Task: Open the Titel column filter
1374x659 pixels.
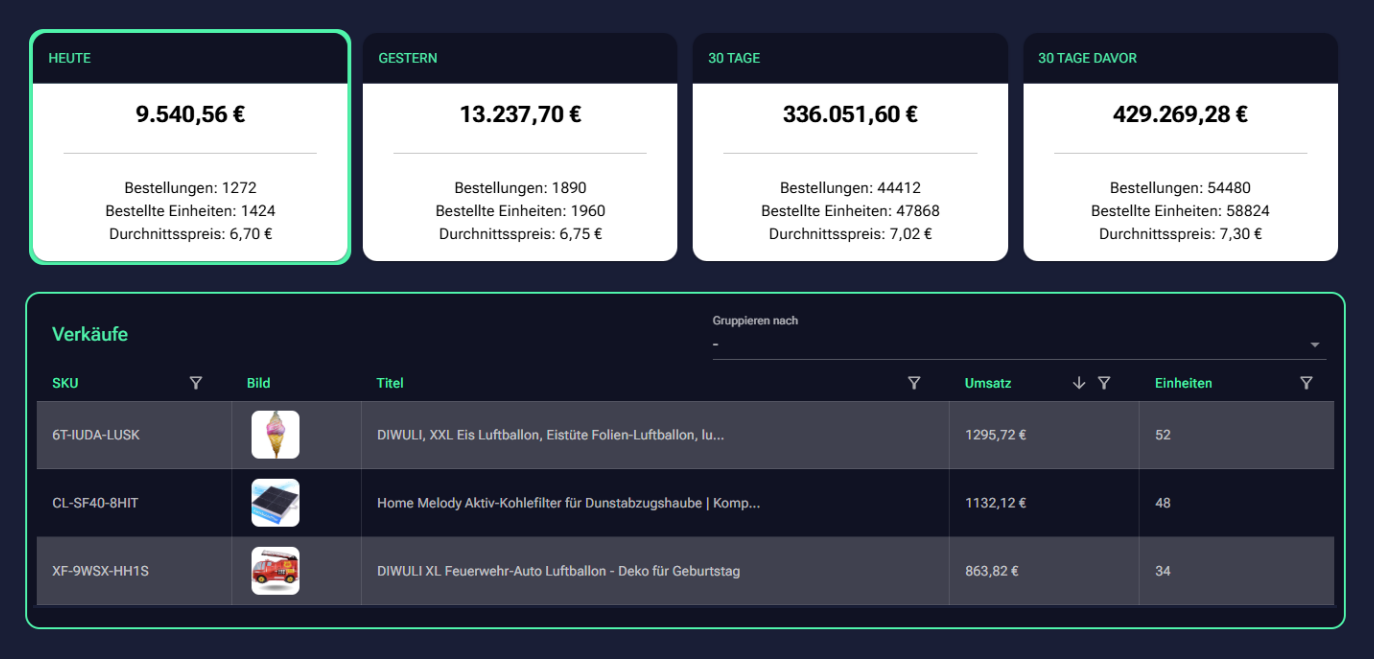Action: (x=913, y=383)
